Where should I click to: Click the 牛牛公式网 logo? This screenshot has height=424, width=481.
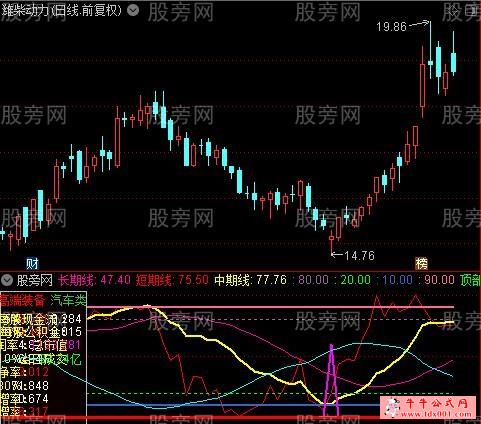pos(428,407)
